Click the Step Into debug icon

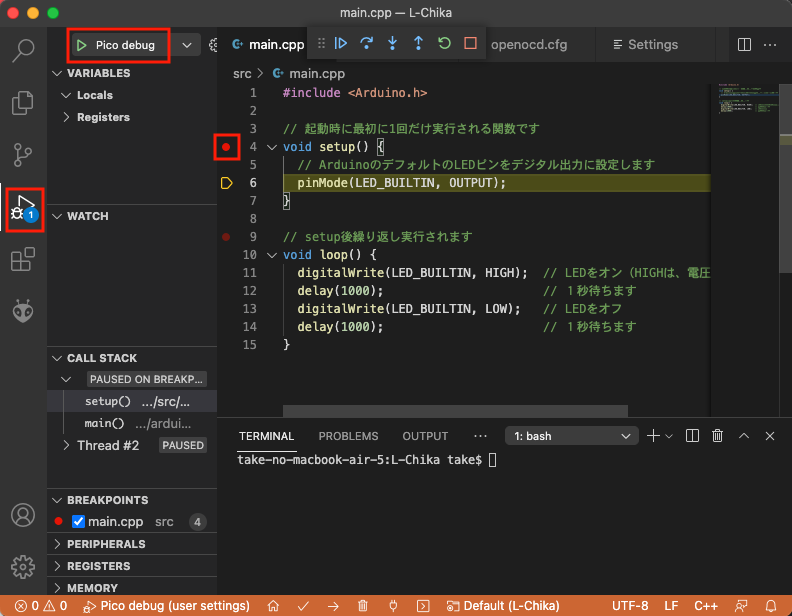392,44
